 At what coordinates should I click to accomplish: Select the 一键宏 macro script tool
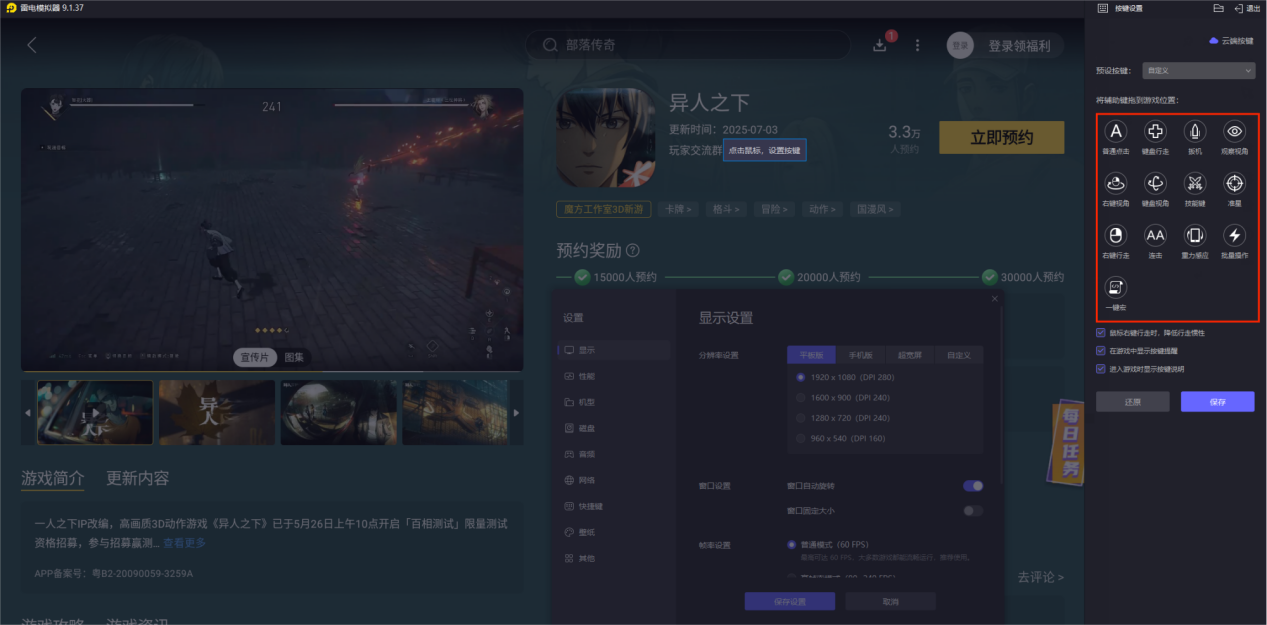(x=1116, y=288)
